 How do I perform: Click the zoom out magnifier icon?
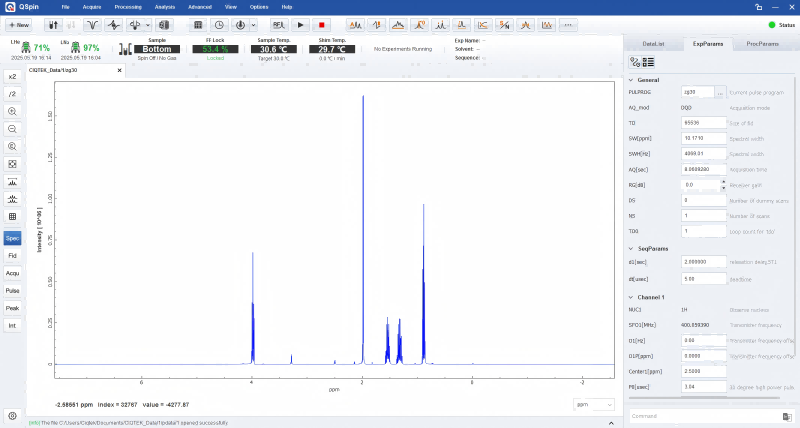pyautogui.click(x=12, y=128)
